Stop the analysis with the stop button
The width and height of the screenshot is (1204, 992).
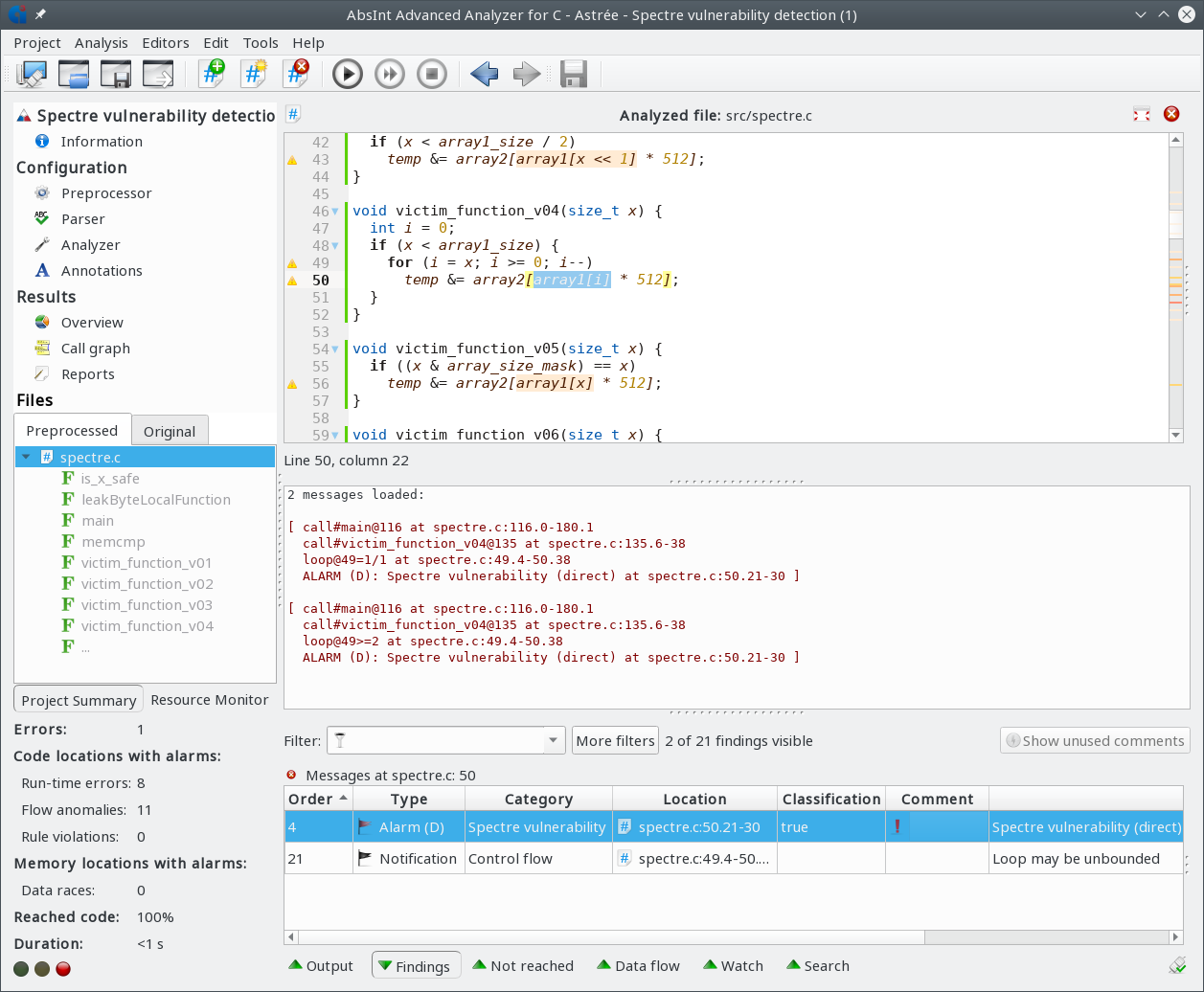click(x=432, y=74)
